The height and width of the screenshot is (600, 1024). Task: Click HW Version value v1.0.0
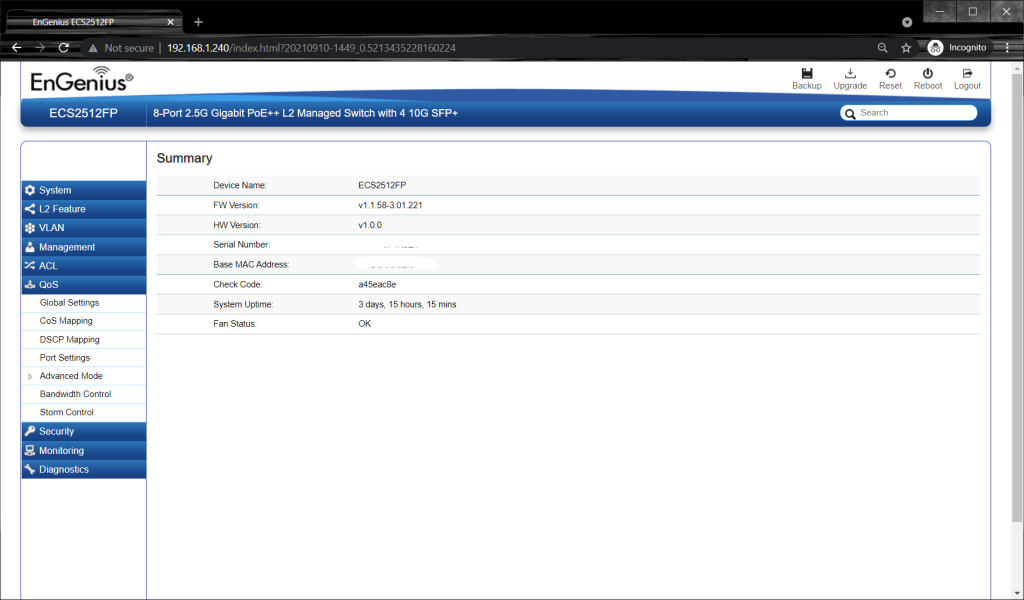(x=370, y=225)
